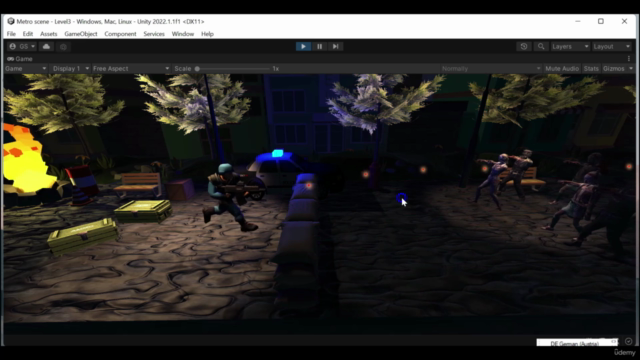
Task: Open Undo History icon
Action: click(x=524, y=47)
